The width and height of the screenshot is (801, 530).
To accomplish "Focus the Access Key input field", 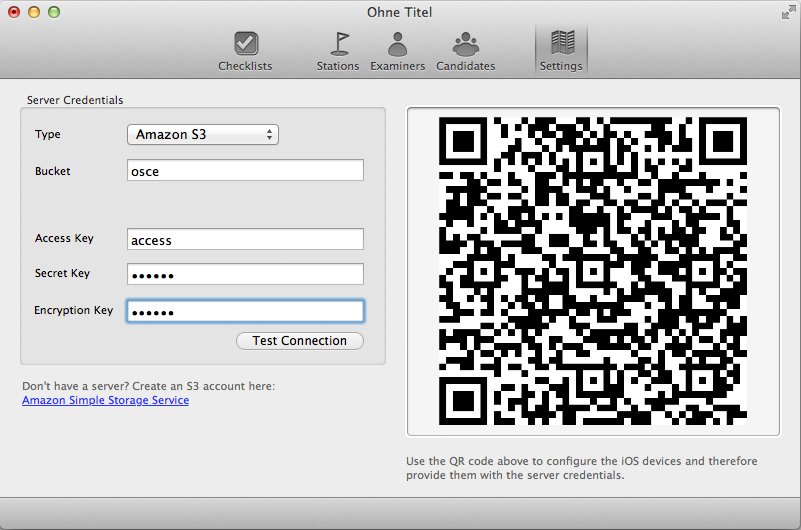I will (x=245, y=239).
